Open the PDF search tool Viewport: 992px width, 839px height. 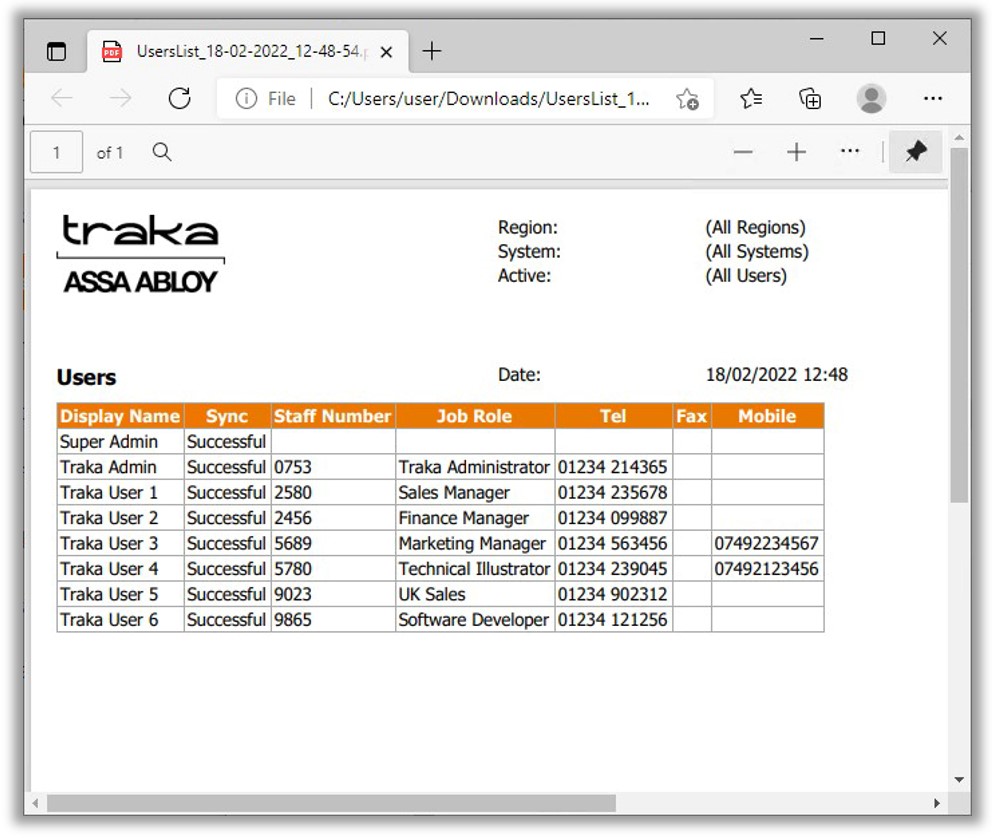point(162,152)
